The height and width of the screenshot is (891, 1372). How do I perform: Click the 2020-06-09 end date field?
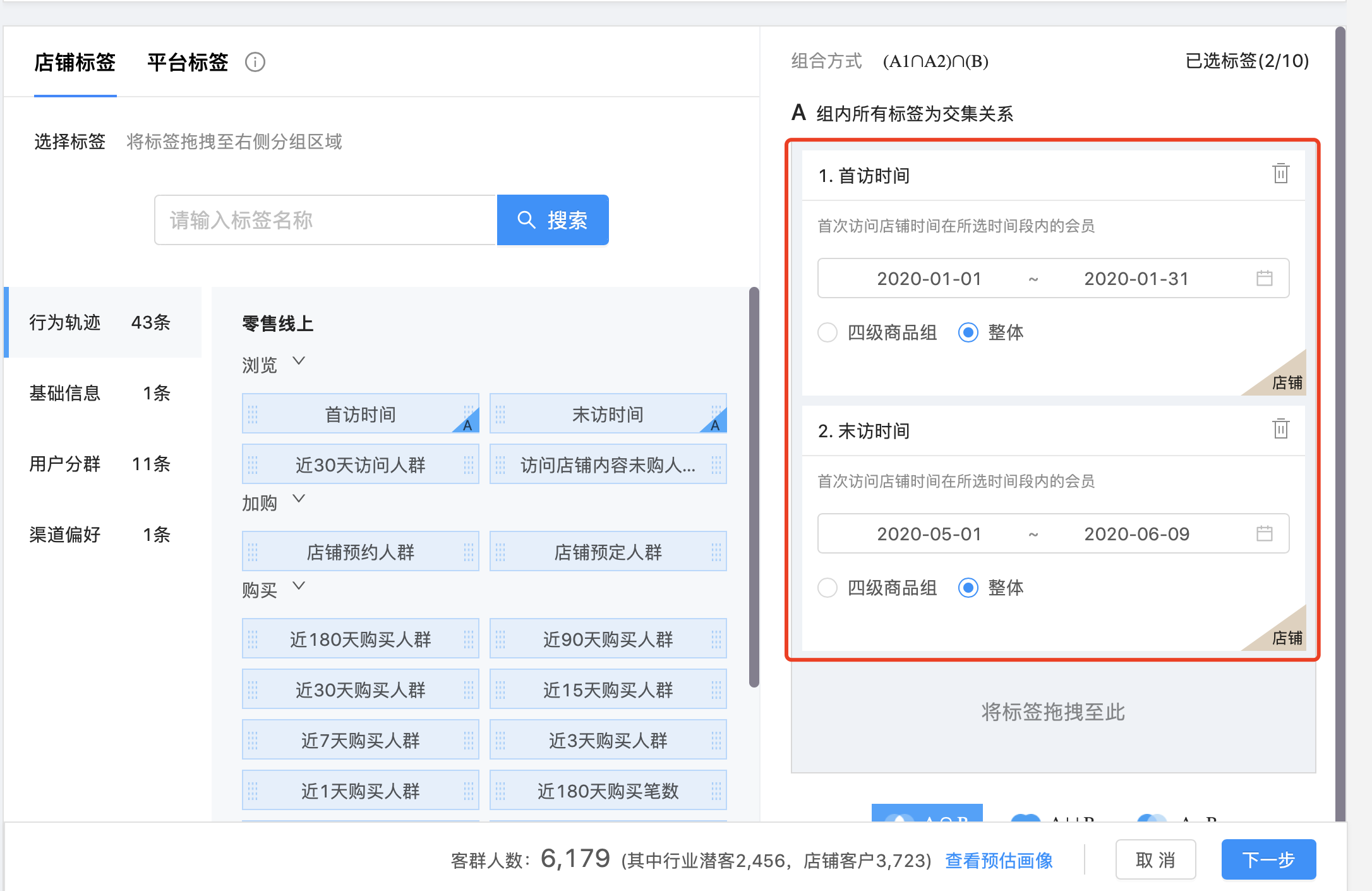(x=1136, y=534)
